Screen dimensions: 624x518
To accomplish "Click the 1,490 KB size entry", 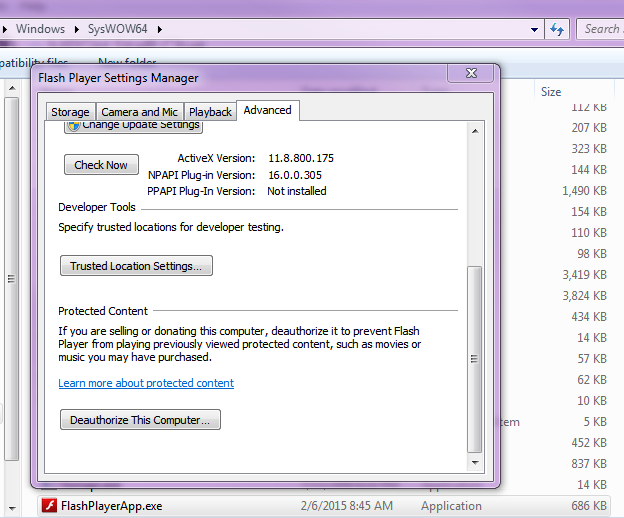I will pyautogui.click(x=584, y=191).
